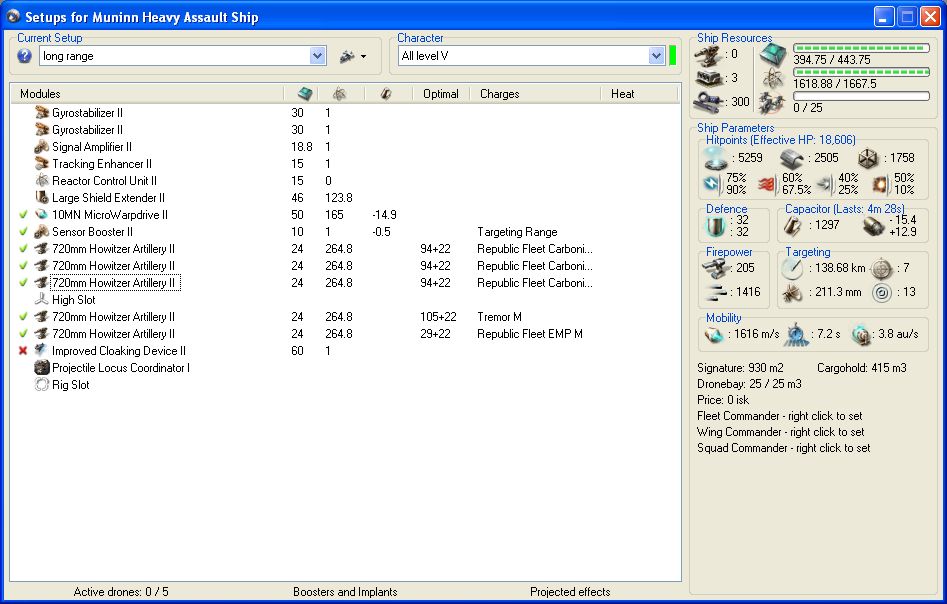This screenshot has height=604, width=947.
Task: Click the thermal resistance flame icon
Action: coord(767,184)
